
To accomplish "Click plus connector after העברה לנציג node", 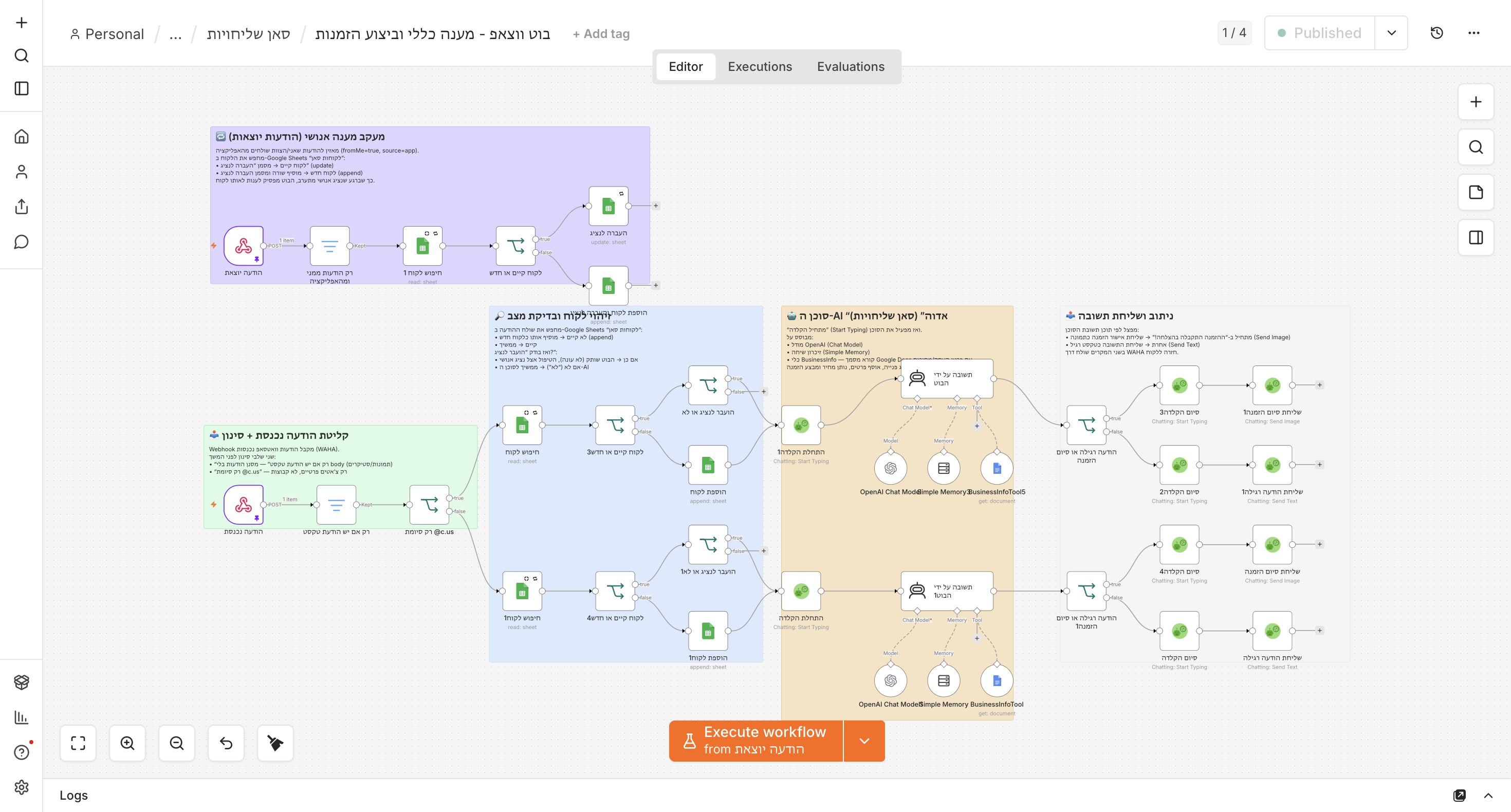I will click(x=656, y=206).
